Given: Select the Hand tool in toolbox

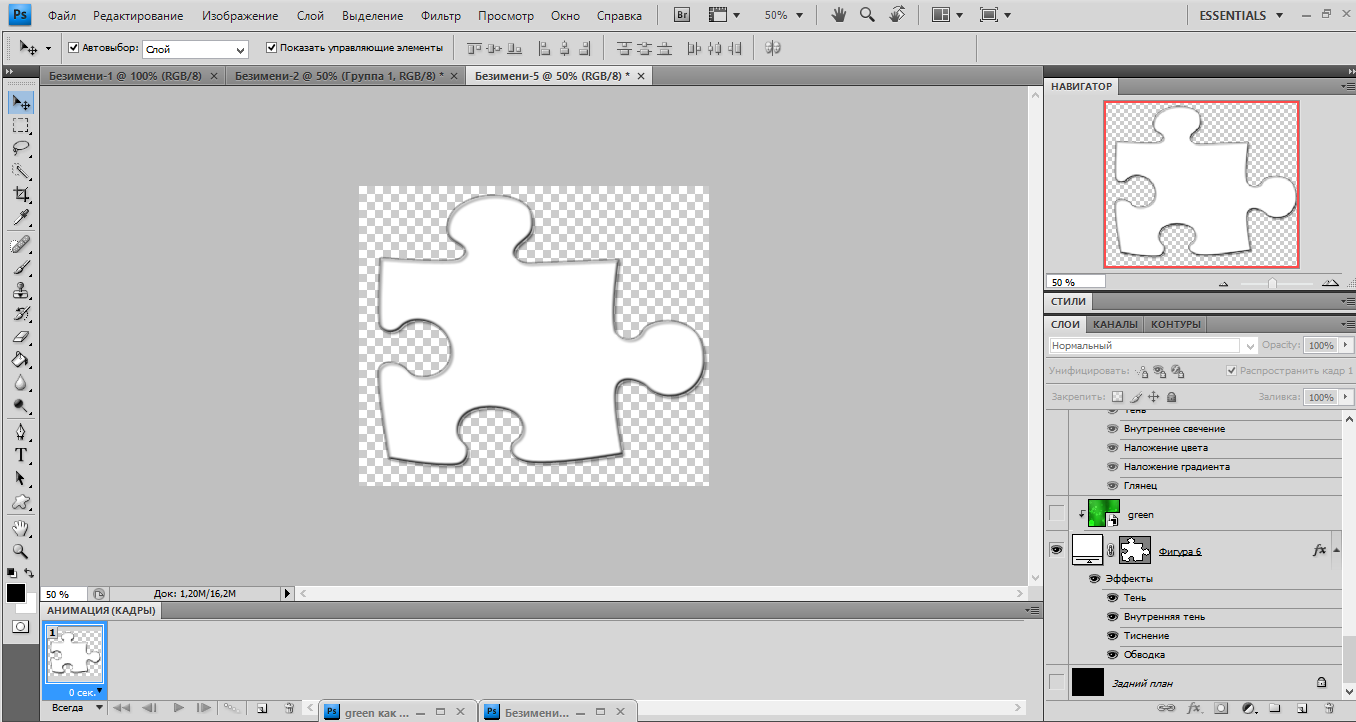Looking at the screenshot, I should click(x=21, y=528).
